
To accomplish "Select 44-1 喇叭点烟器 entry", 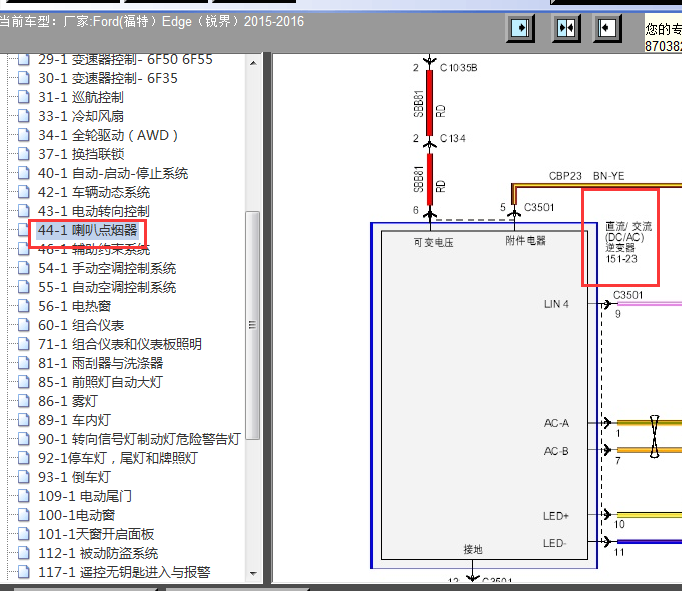I will 87,230.
